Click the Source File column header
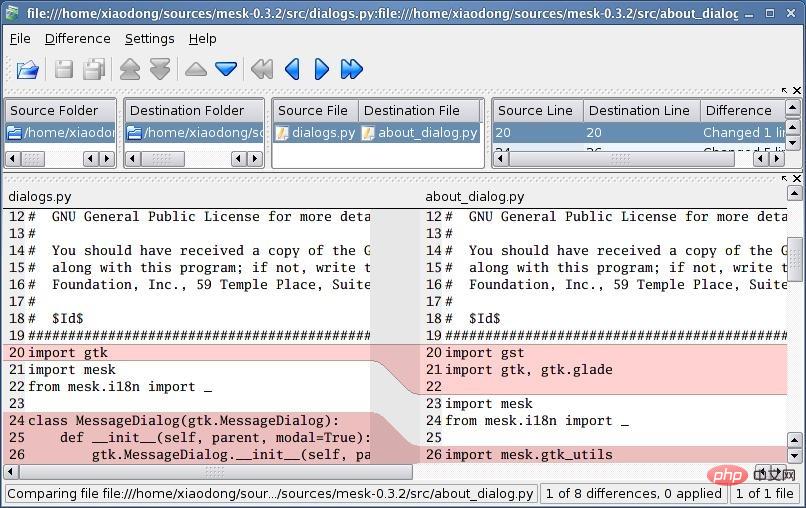Image resolution: width=806 pixels, height=508 pixels. pyautogui.click(x=316, y=111)
